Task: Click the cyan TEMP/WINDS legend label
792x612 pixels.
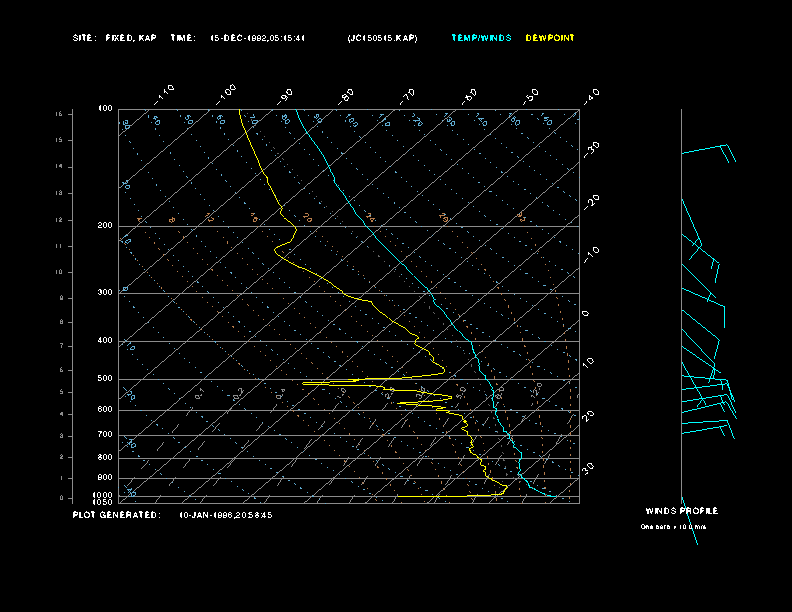Action: [x=481, y=38]
